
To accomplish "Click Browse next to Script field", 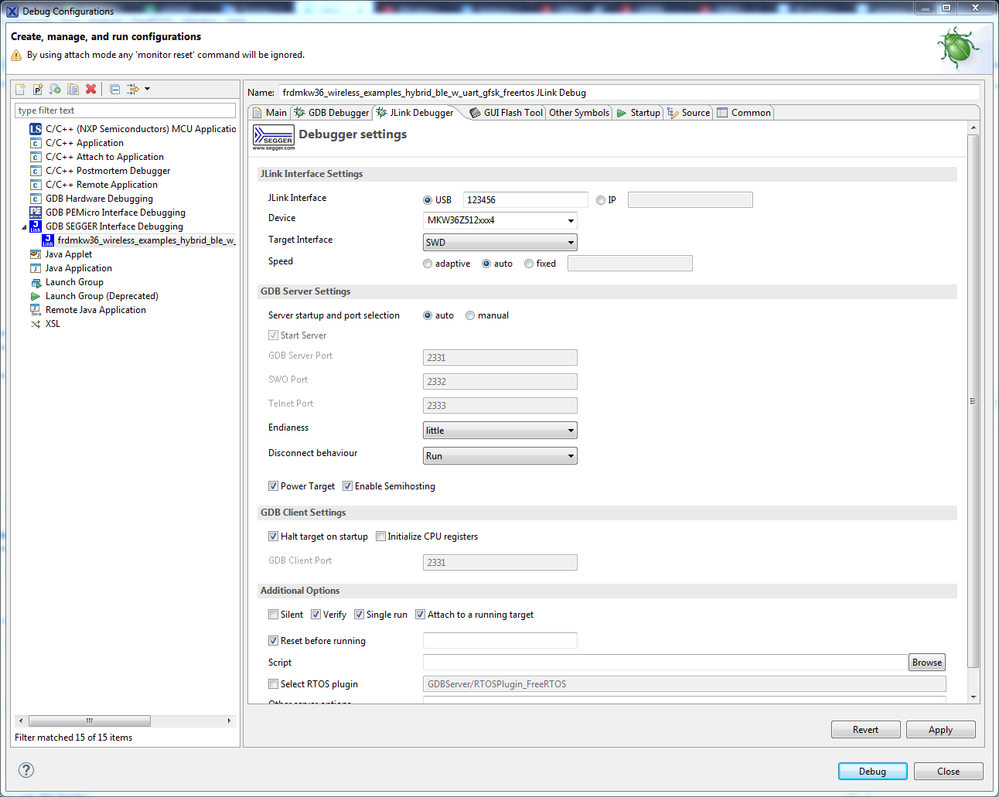I will pos(927,663).
